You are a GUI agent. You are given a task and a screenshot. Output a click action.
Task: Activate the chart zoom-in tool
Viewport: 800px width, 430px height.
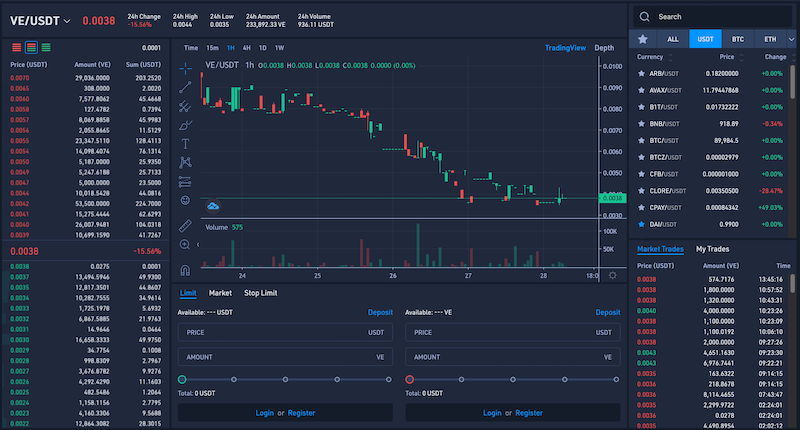tap(185, 245)
